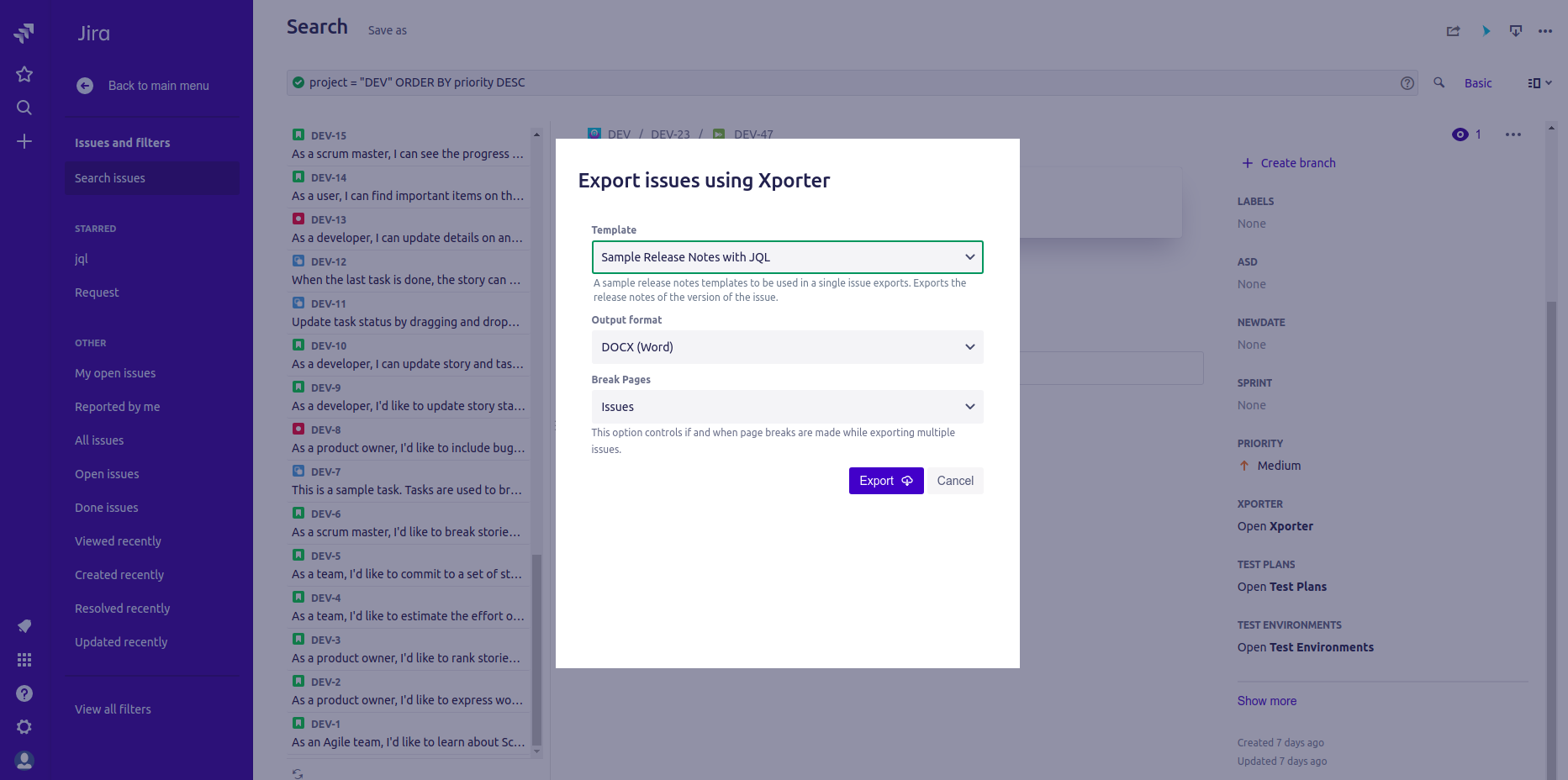This screenshot has width=1568, height=780.
Task: Cancel the Xporter export dialog
Action: click(955, 481)
